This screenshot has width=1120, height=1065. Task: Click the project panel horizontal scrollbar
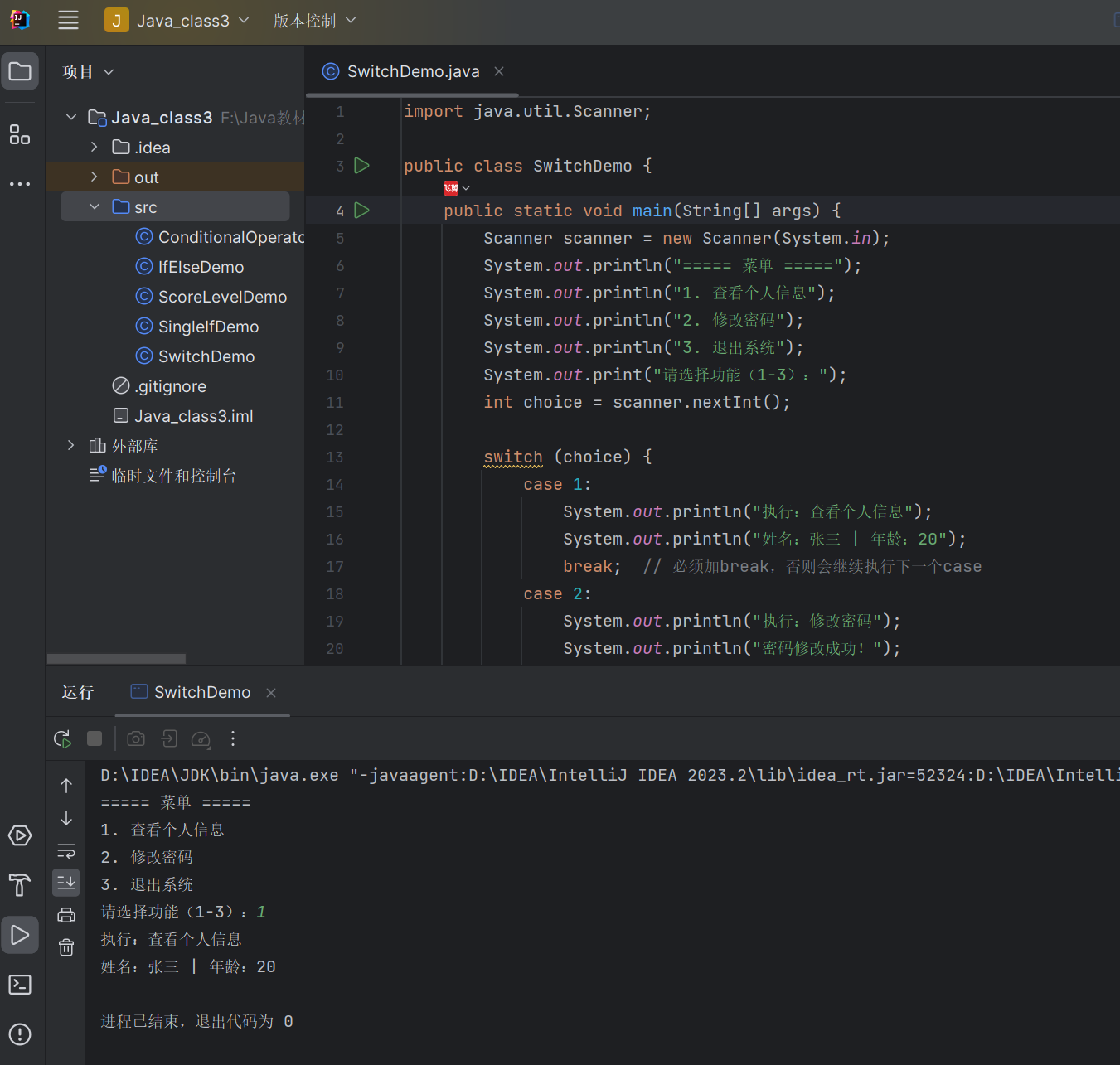pyautogui.click(x=116, y=659)
